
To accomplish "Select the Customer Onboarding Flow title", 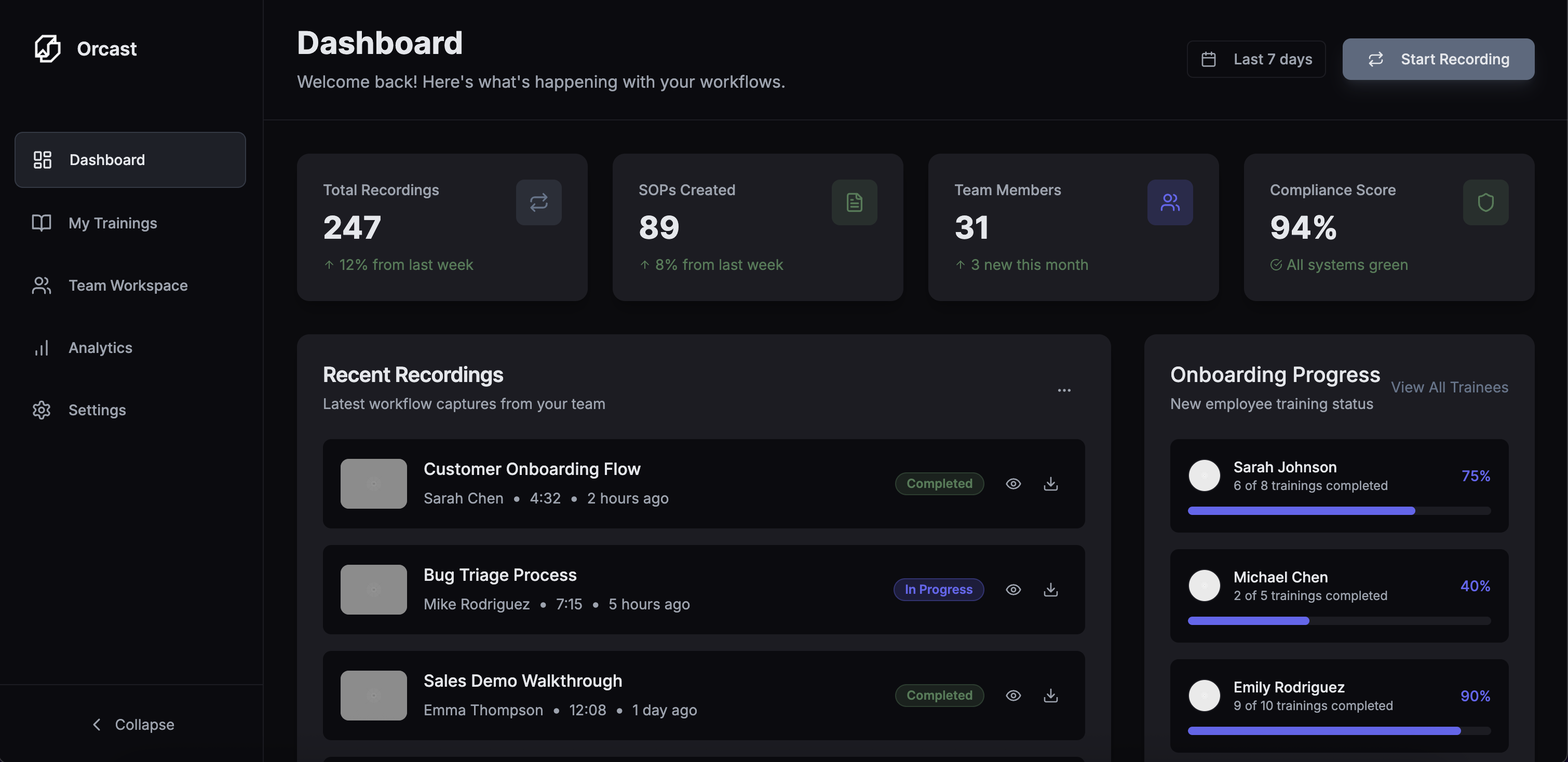I will click(532, 469).
